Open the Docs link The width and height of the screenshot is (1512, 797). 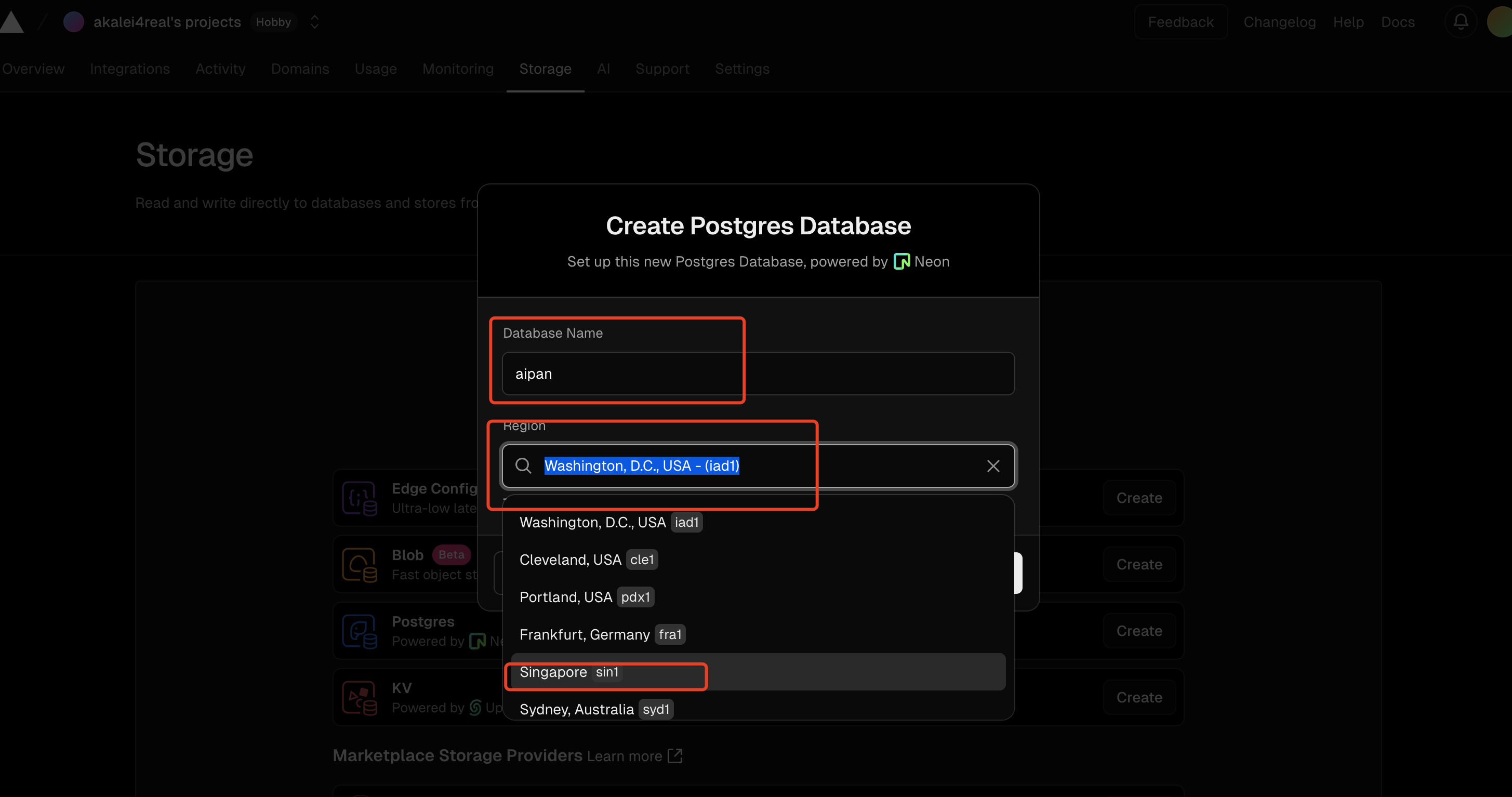pos(1398,22)
